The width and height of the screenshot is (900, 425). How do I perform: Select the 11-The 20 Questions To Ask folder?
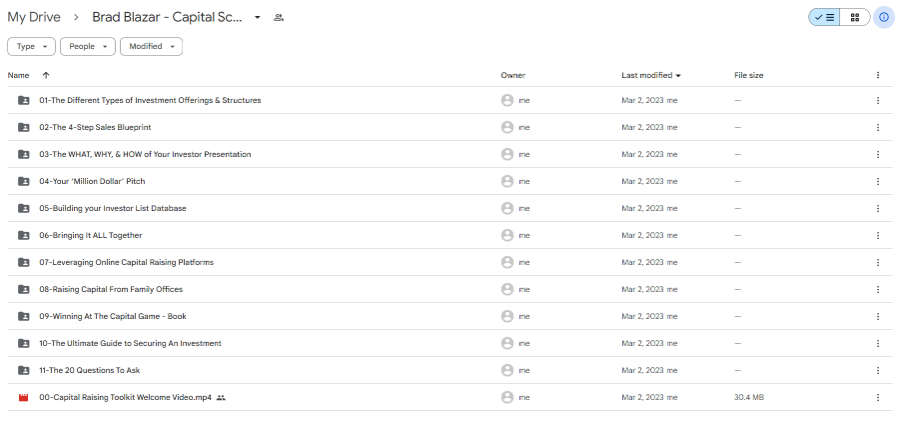(x=89, y=370)
